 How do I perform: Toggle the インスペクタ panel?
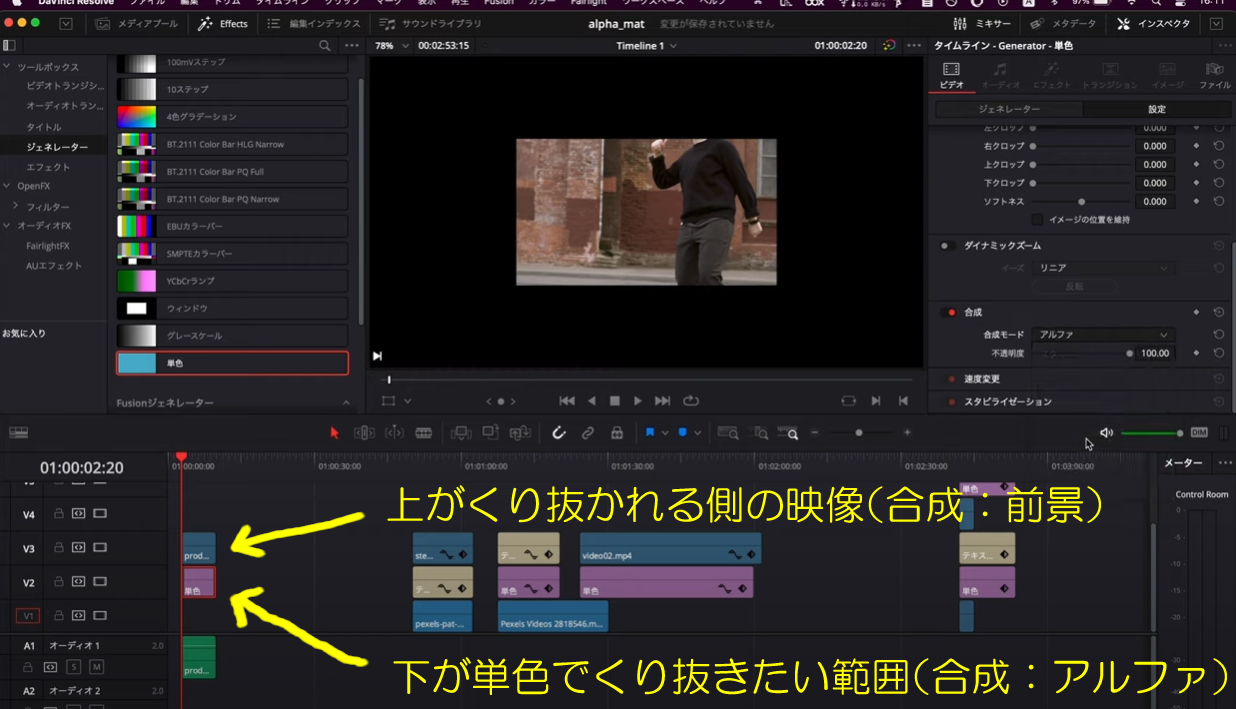[x=1154, y=23]
